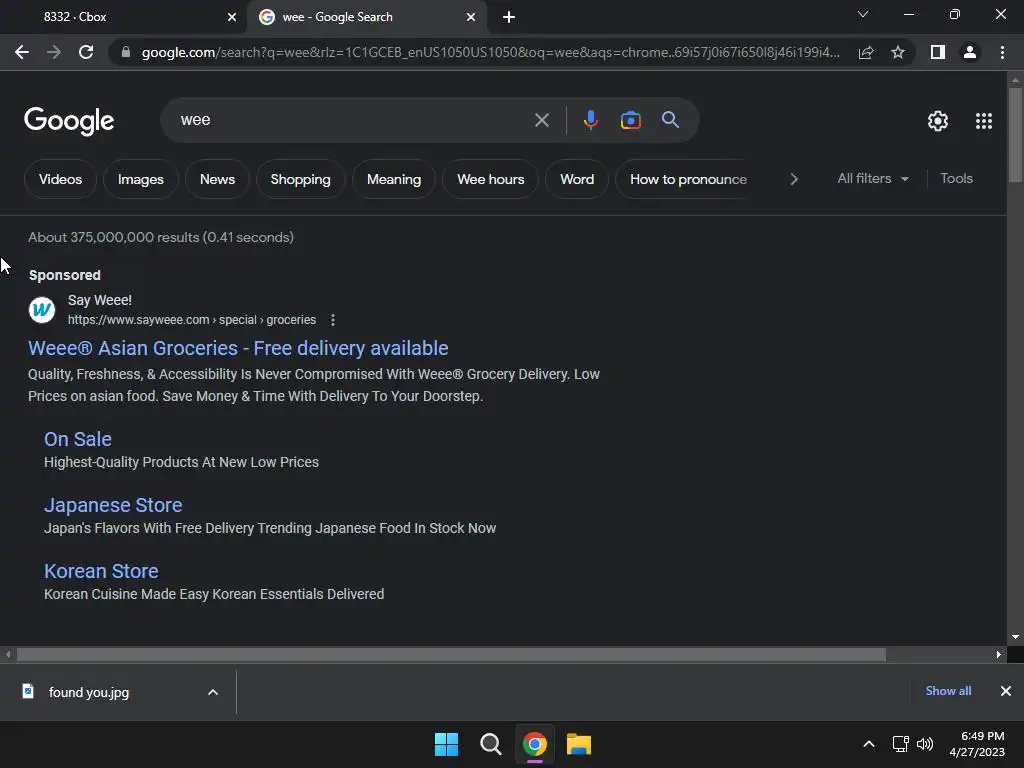
Task: Clear the search box with X
Action: click(x=541, y=120)
